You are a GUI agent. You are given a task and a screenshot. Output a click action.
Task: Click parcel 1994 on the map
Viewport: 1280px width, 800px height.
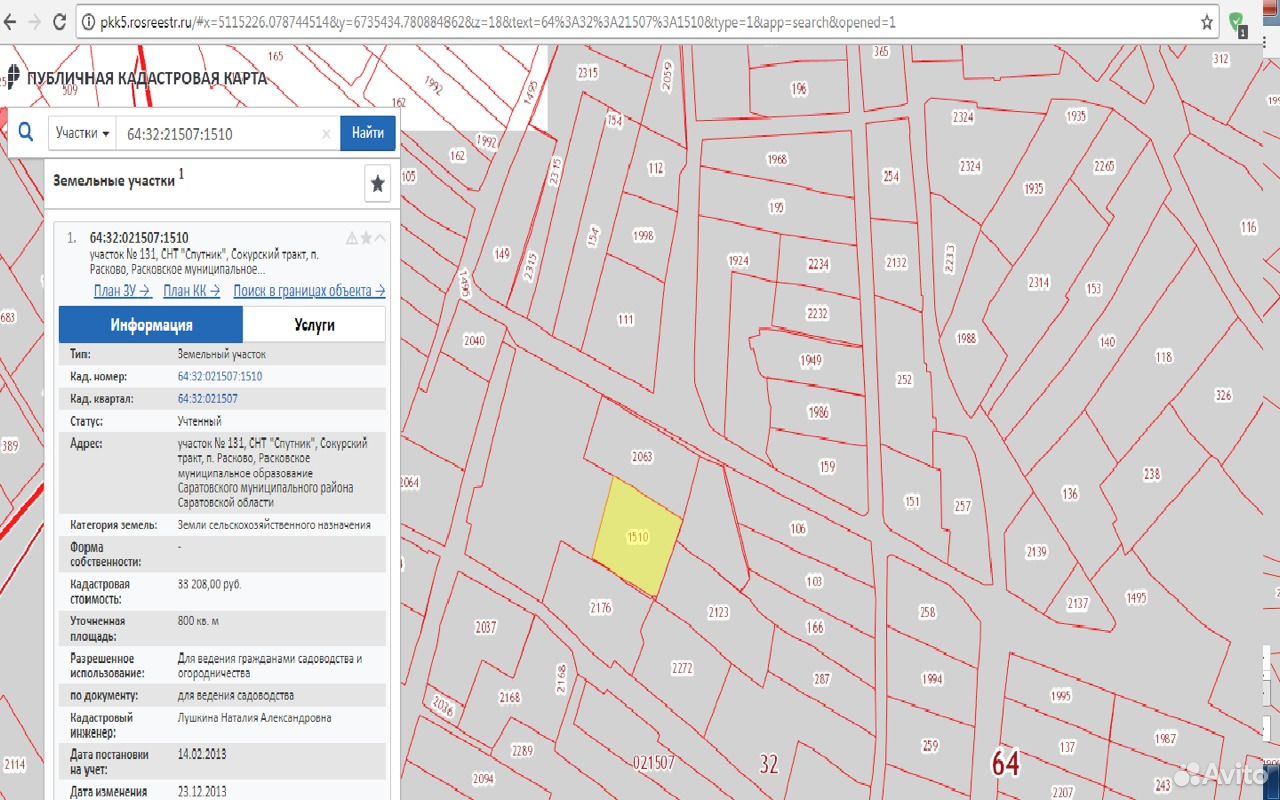coord(932,679)
